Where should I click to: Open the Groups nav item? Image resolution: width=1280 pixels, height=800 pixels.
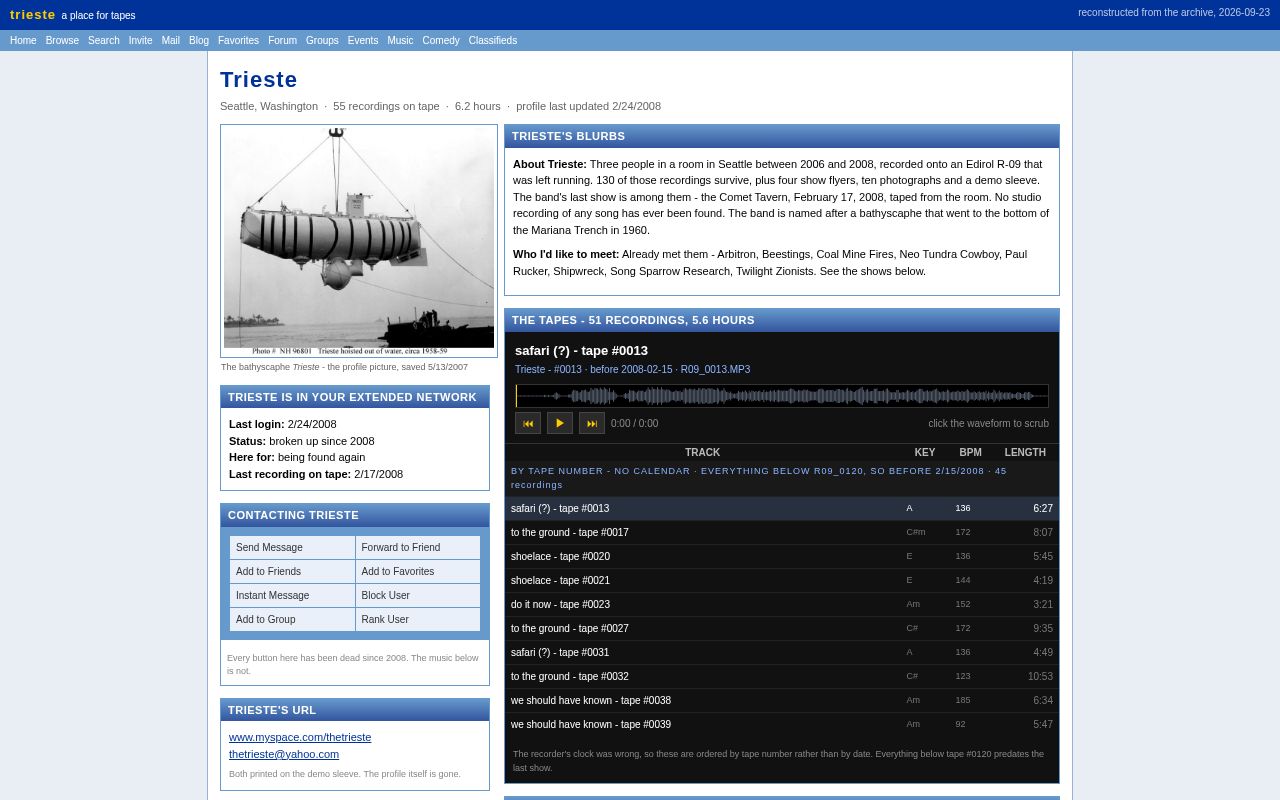coord(322,41)
